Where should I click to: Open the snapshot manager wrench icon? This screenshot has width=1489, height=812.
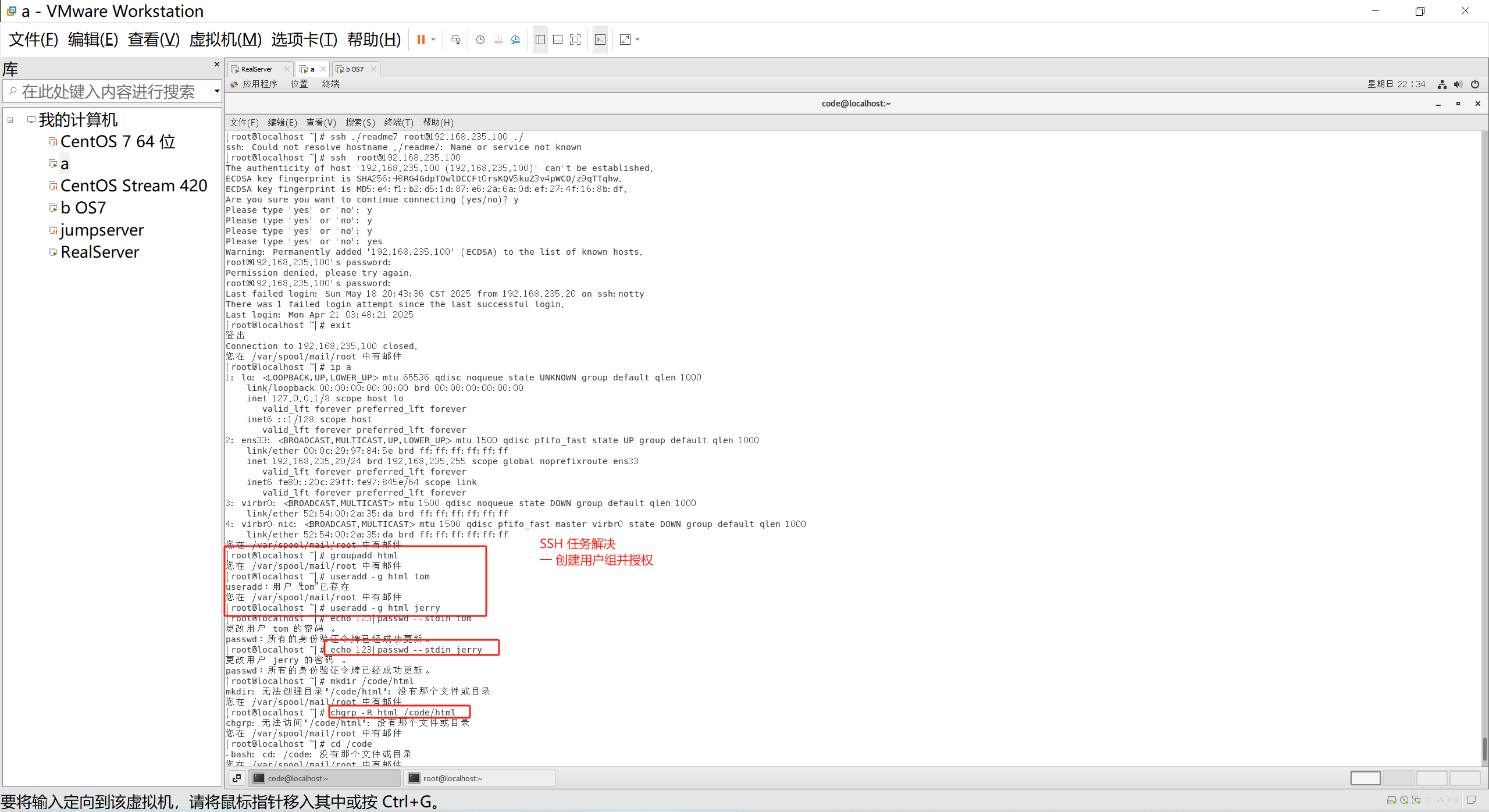click(x=515, y=40)
